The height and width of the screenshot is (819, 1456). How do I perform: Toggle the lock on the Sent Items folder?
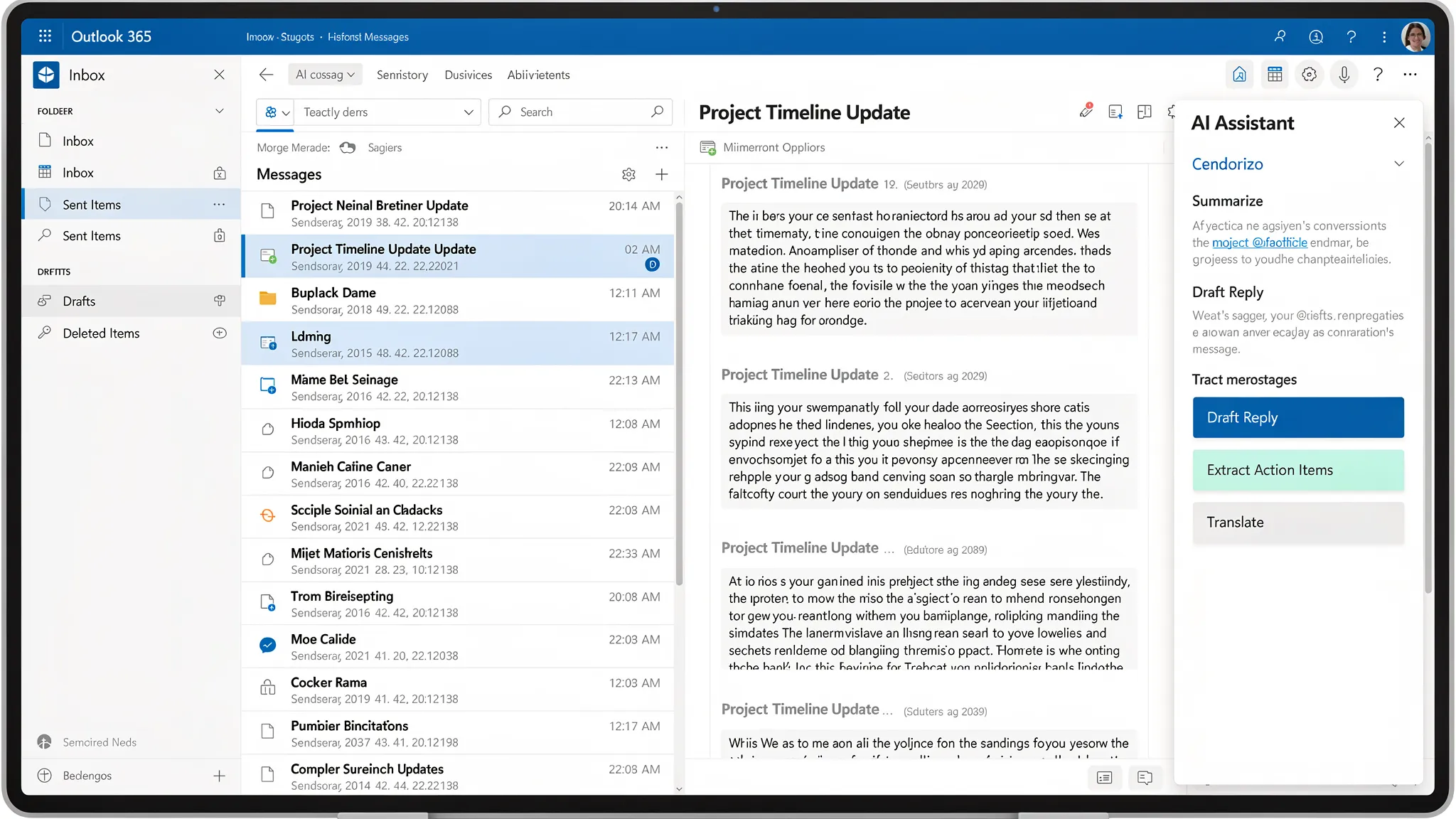(220, 235)
